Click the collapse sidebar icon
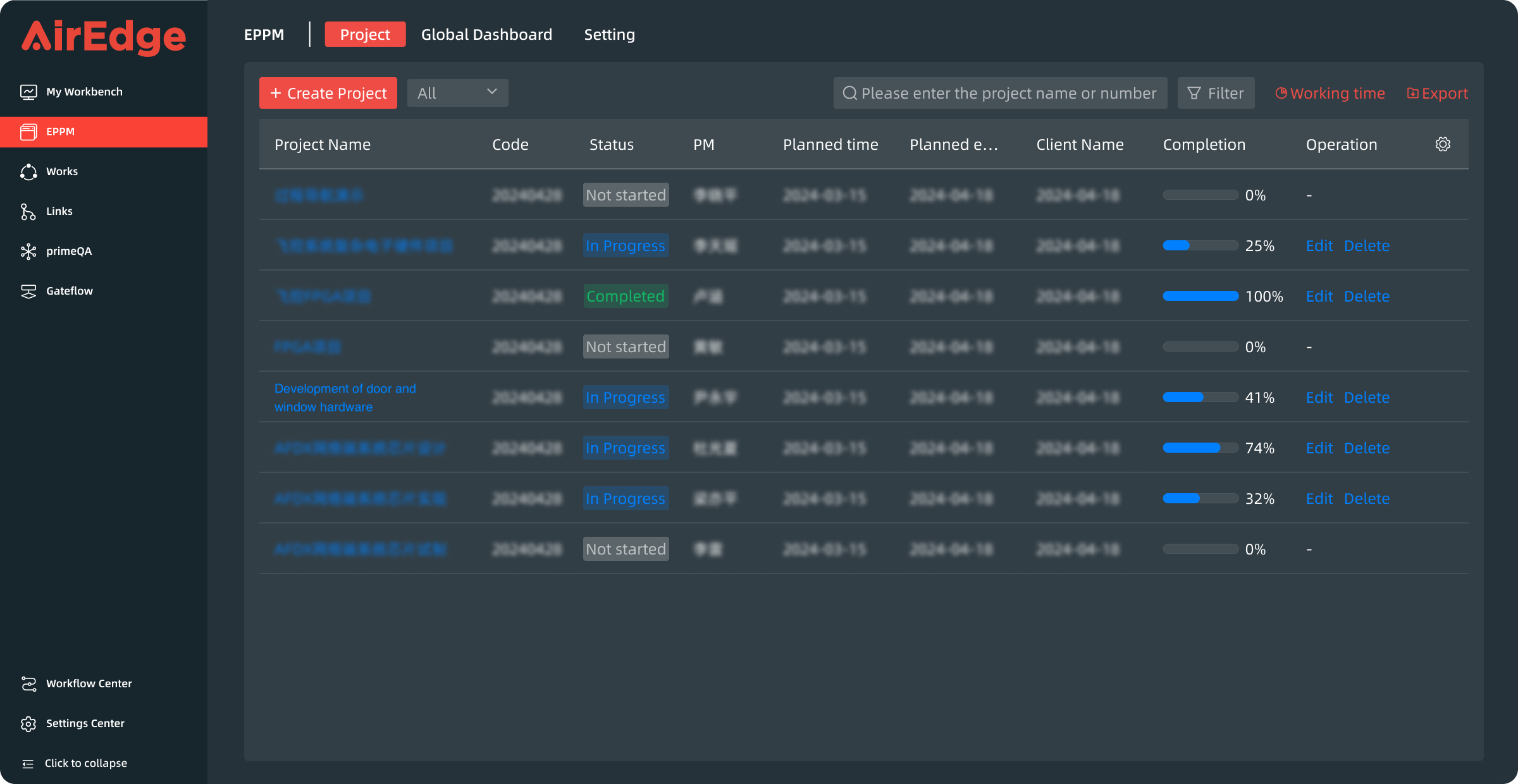The width and height of the screenshot is (1518, 784). [28, 764]
